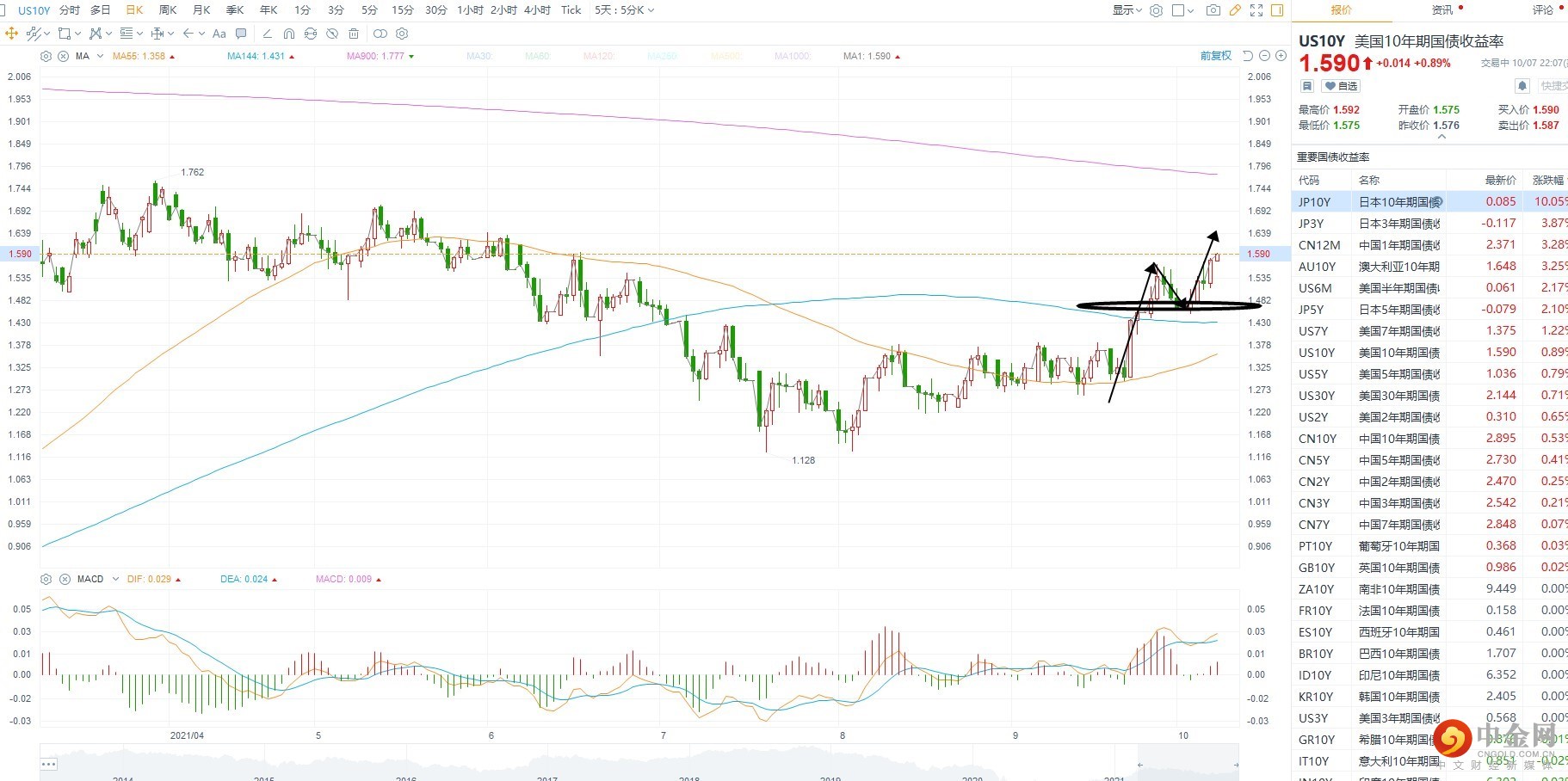Select the 月K monthly chart
The width and height of the screenshot is (1568, 781).
(201, 10)
